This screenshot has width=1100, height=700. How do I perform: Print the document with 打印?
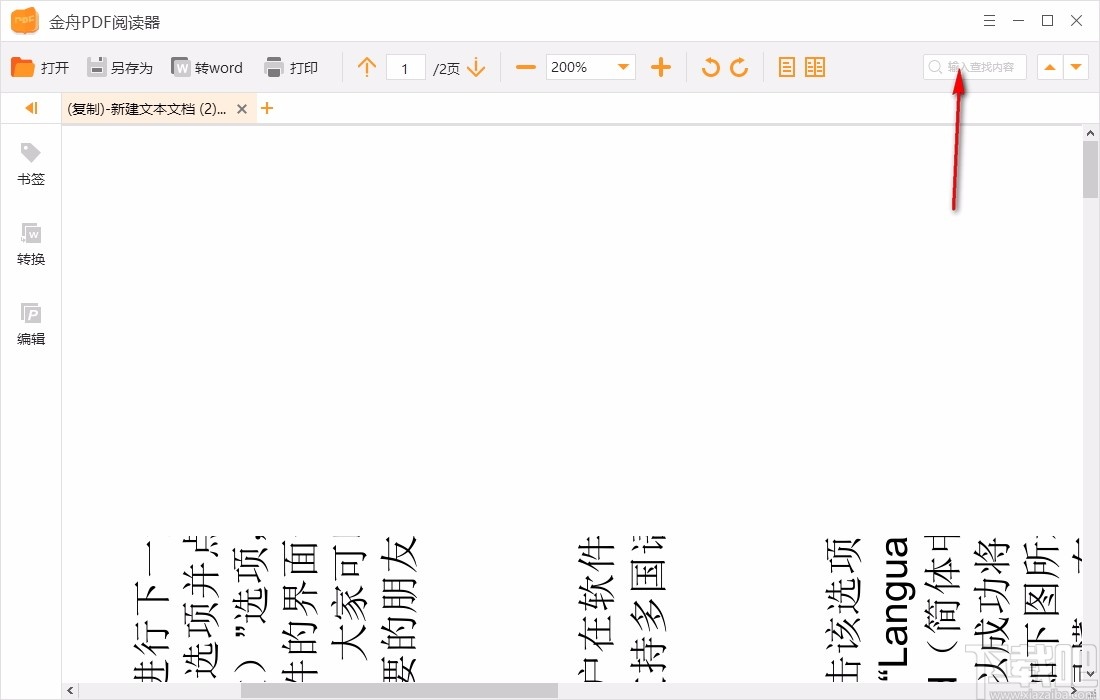tap(291, 67)
